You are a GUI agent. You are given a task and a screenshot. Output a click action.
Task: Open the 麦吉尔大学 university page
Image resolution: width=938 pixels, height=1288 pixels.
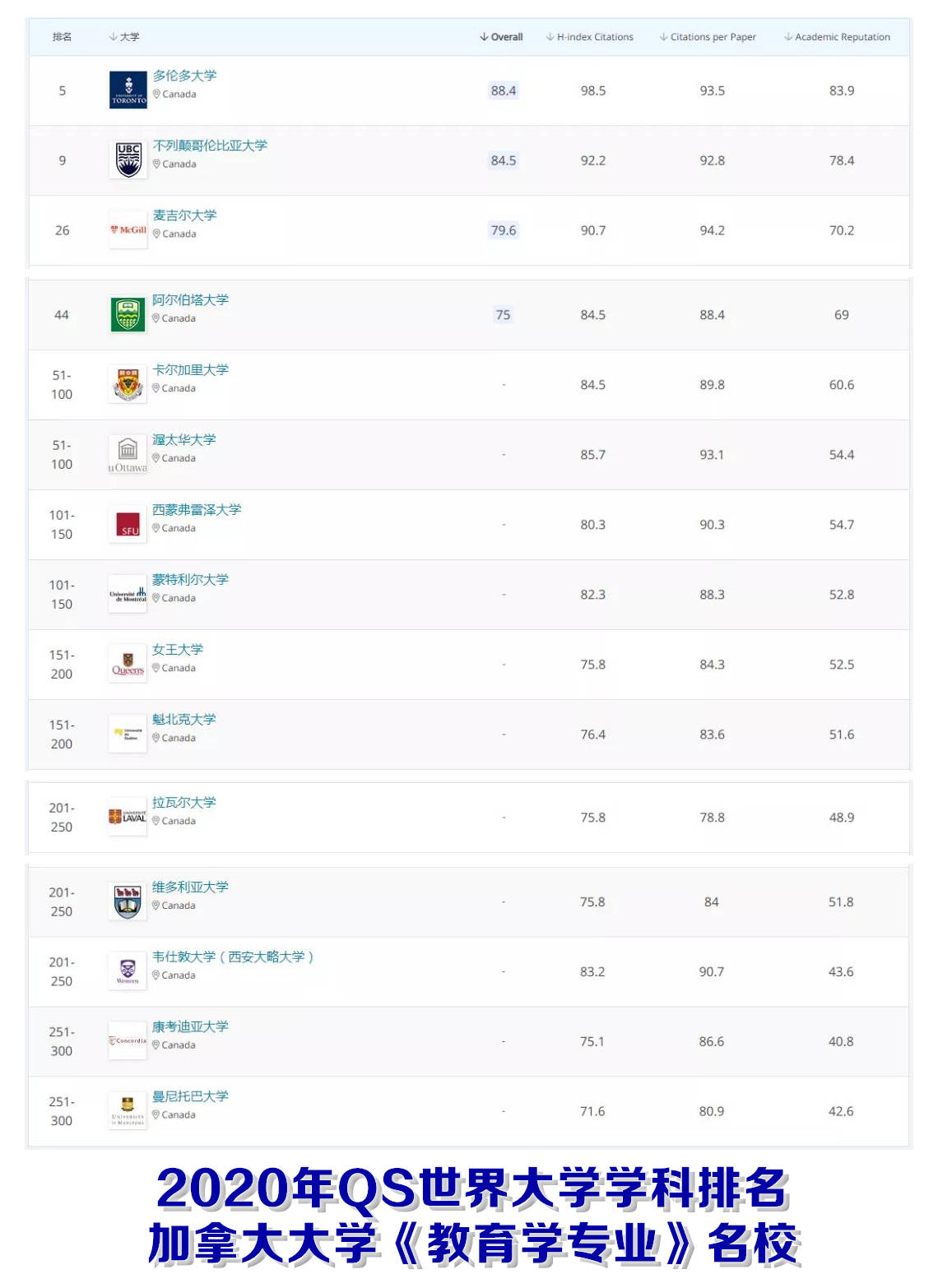coord(184,215)
